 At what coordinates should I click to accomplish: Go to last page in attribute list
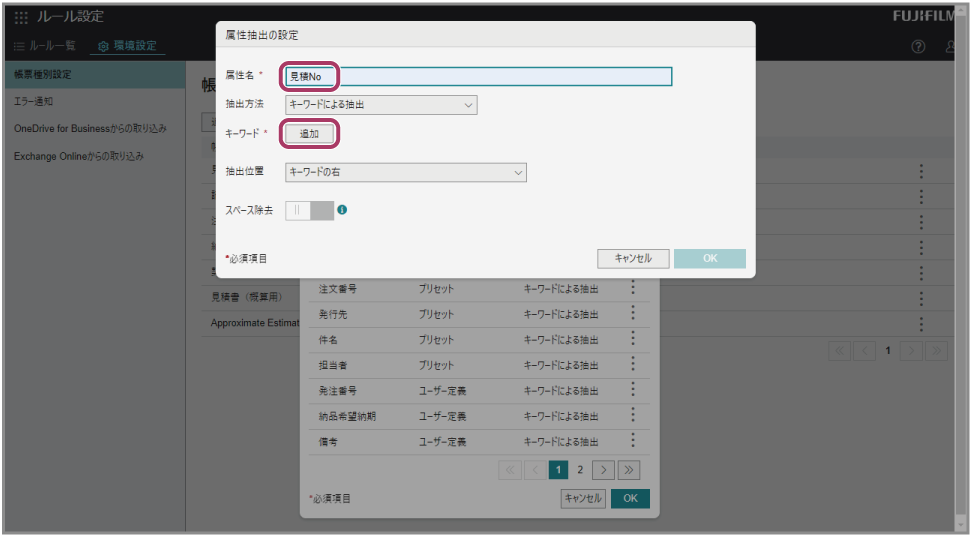coord(629,470)
